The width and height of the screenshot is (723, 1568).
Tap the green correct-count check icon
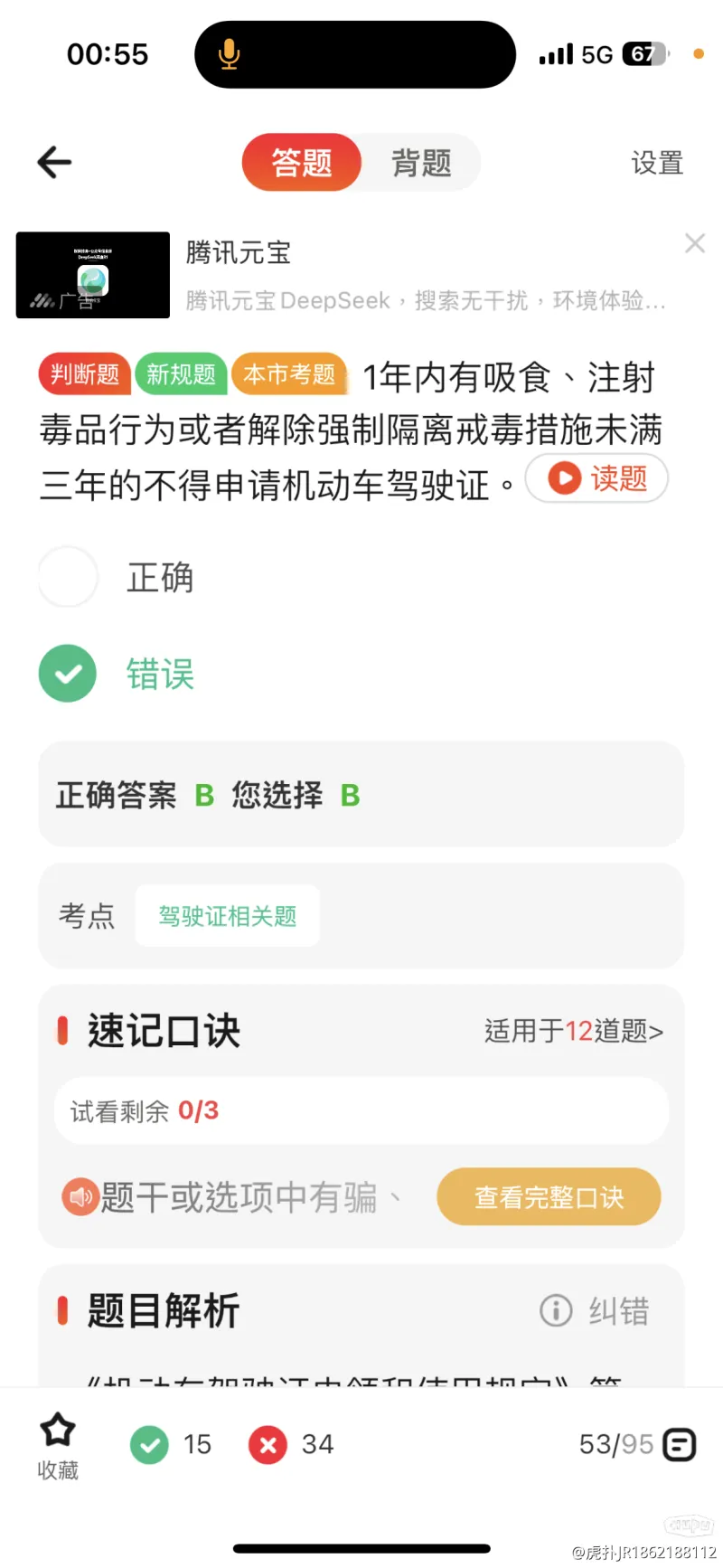pos(149,1444)
